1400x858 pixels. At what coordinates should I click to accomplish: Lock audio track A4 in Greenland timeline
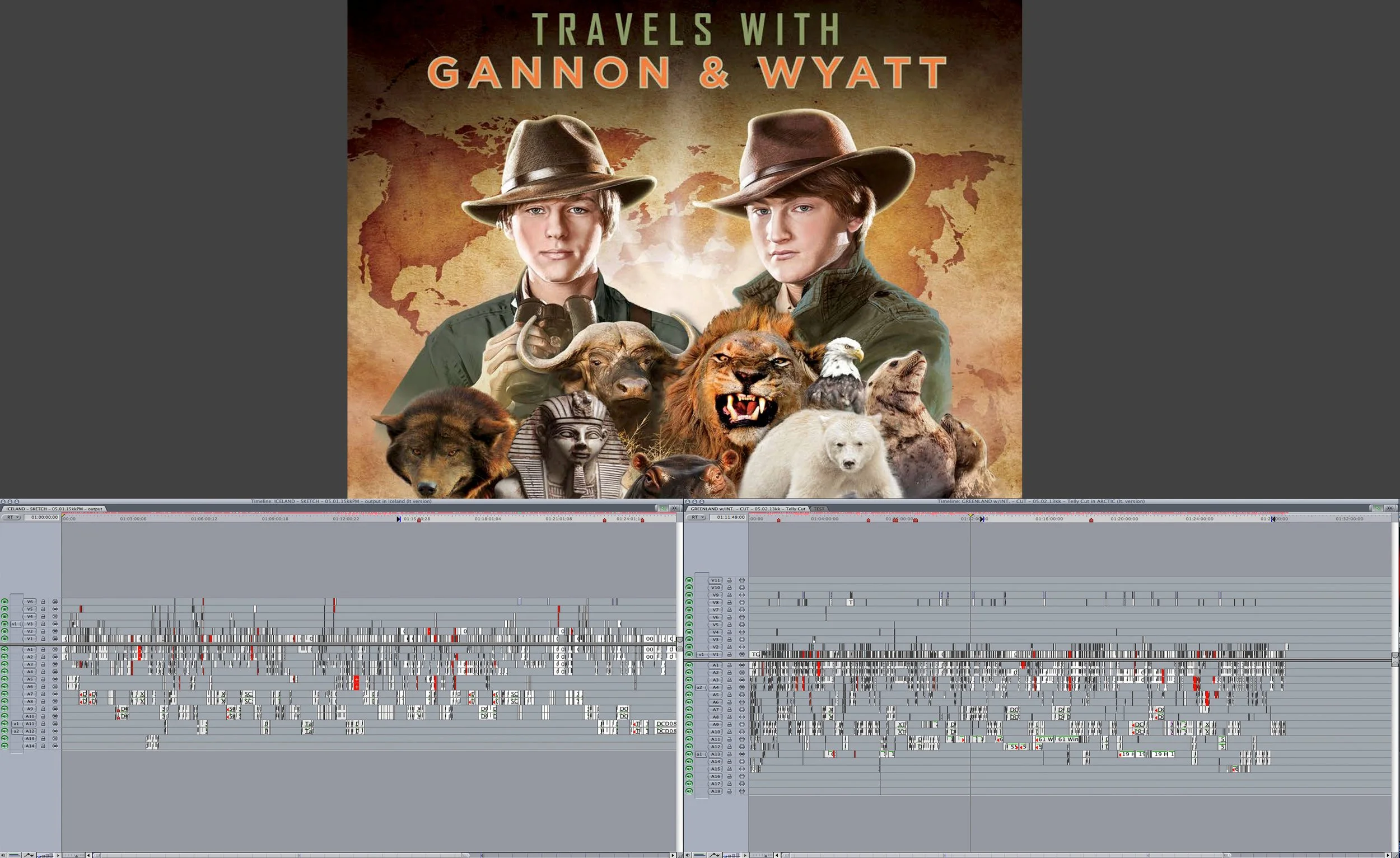coord(730,687)
